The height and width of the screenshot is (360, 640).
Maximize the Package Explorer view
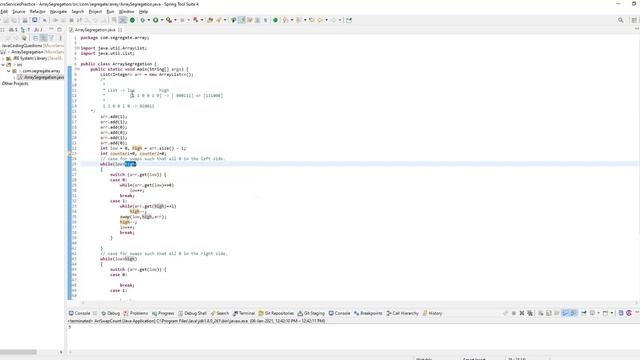[x=60, y=30]
